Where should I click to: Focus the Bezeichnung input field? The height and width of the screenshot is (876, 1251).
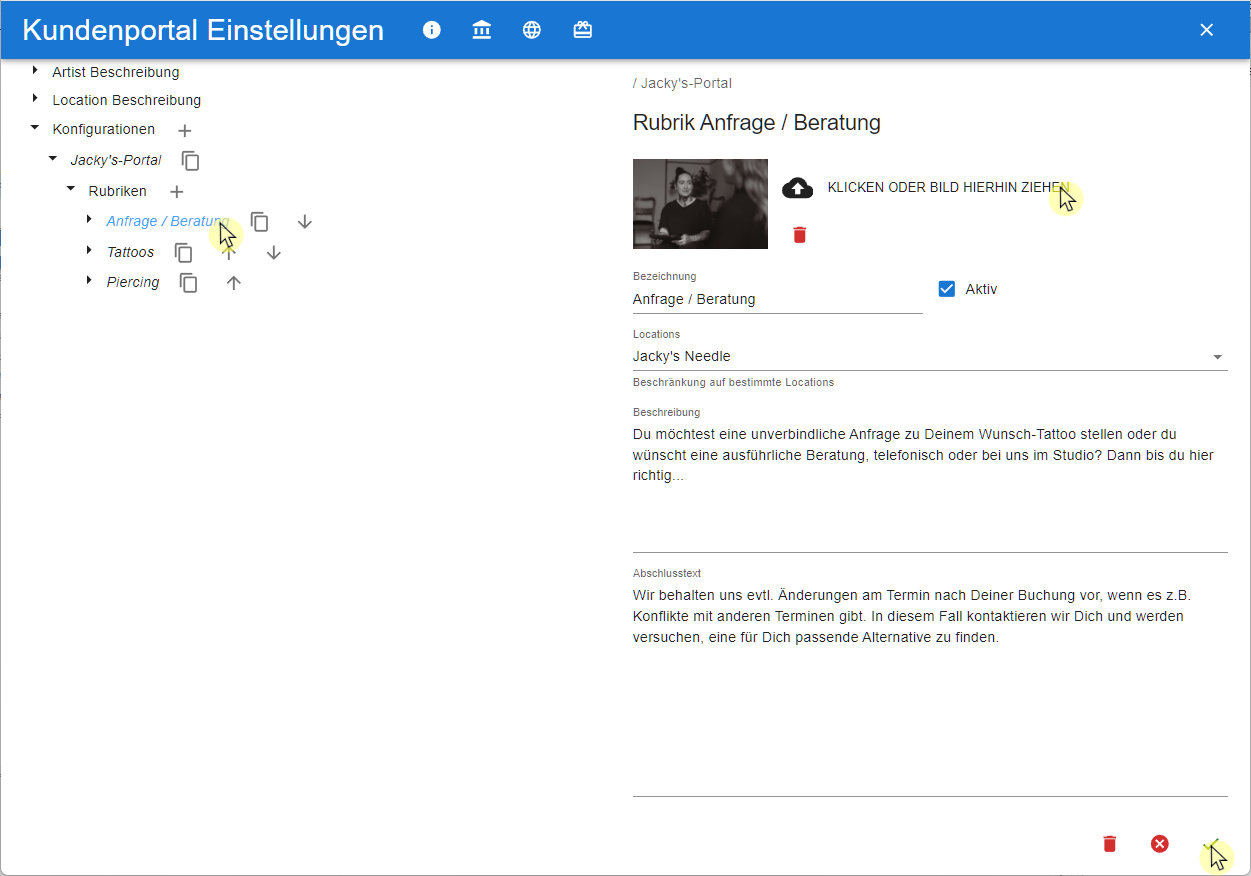(x=778, y=299)
